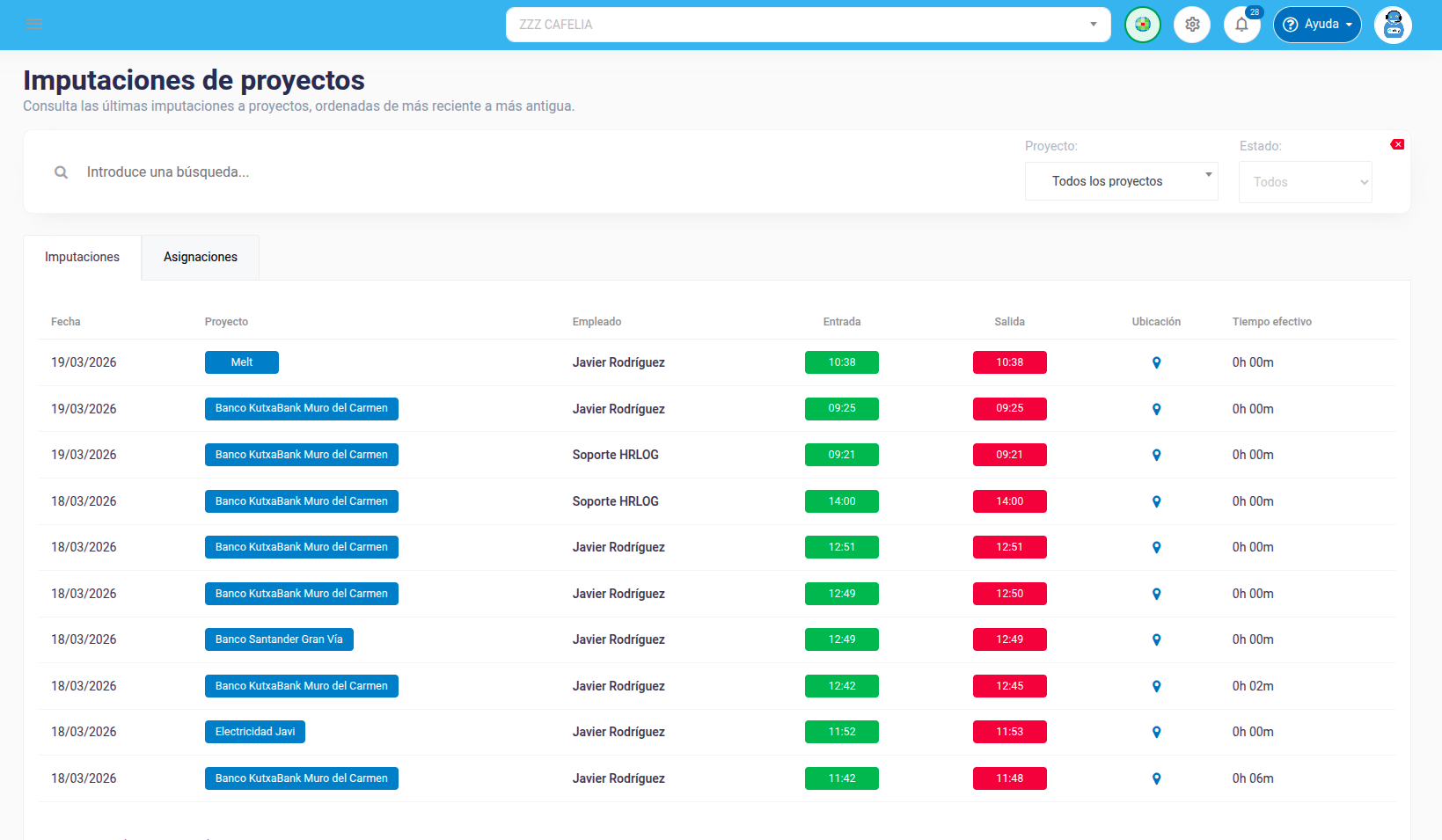The width and height of the screenshot is (1442, 840).
Task: Switch to the Asignaciones tab
Action: pos(201,257)
